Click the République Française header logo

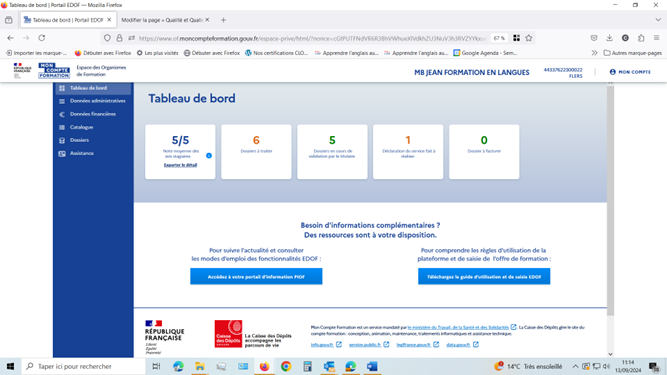pos(22,71)
